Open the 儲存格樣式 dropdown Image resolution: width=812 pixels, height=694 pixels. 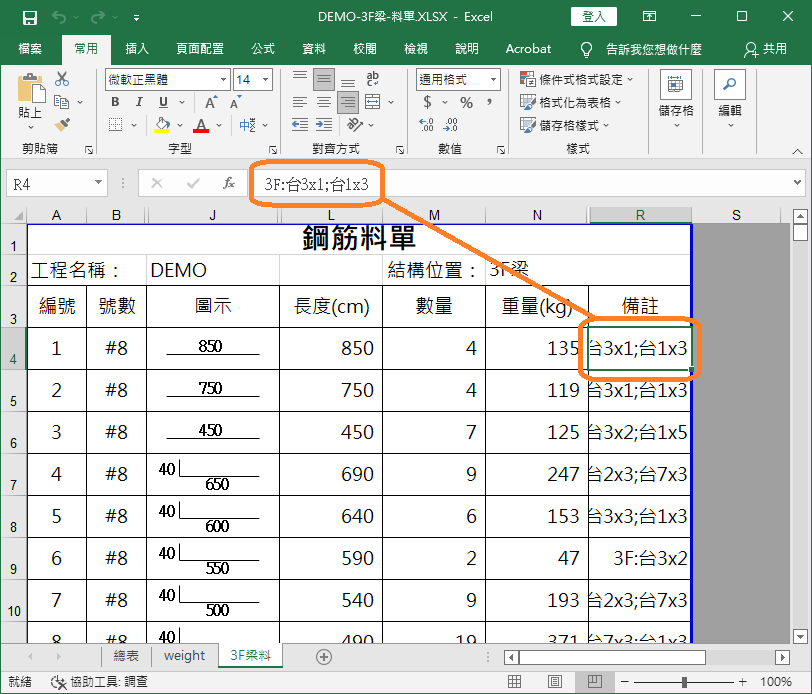pos(564,125)
